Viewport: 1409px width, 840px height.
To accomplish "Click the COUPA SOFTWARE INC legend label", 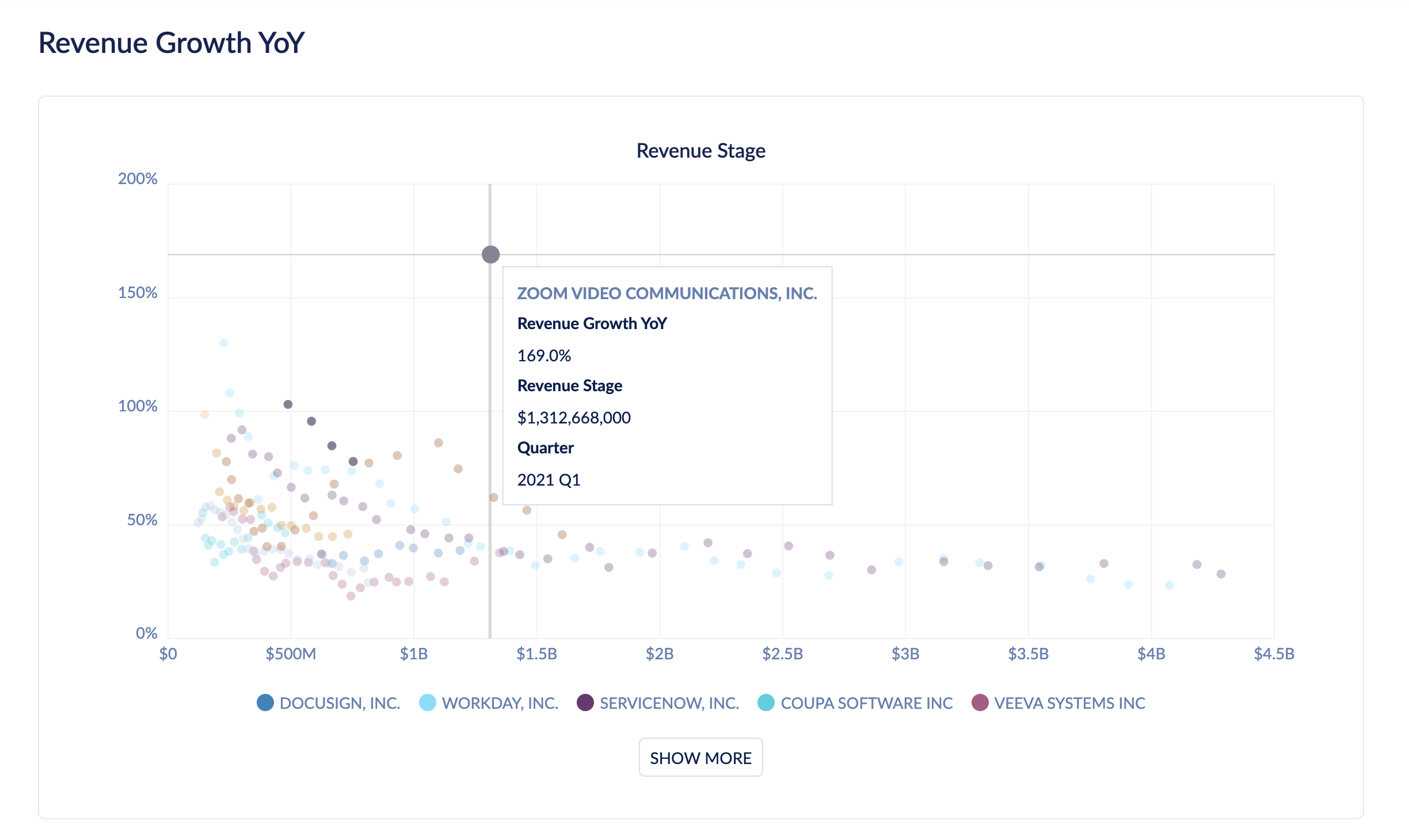I will pos(866,703).
